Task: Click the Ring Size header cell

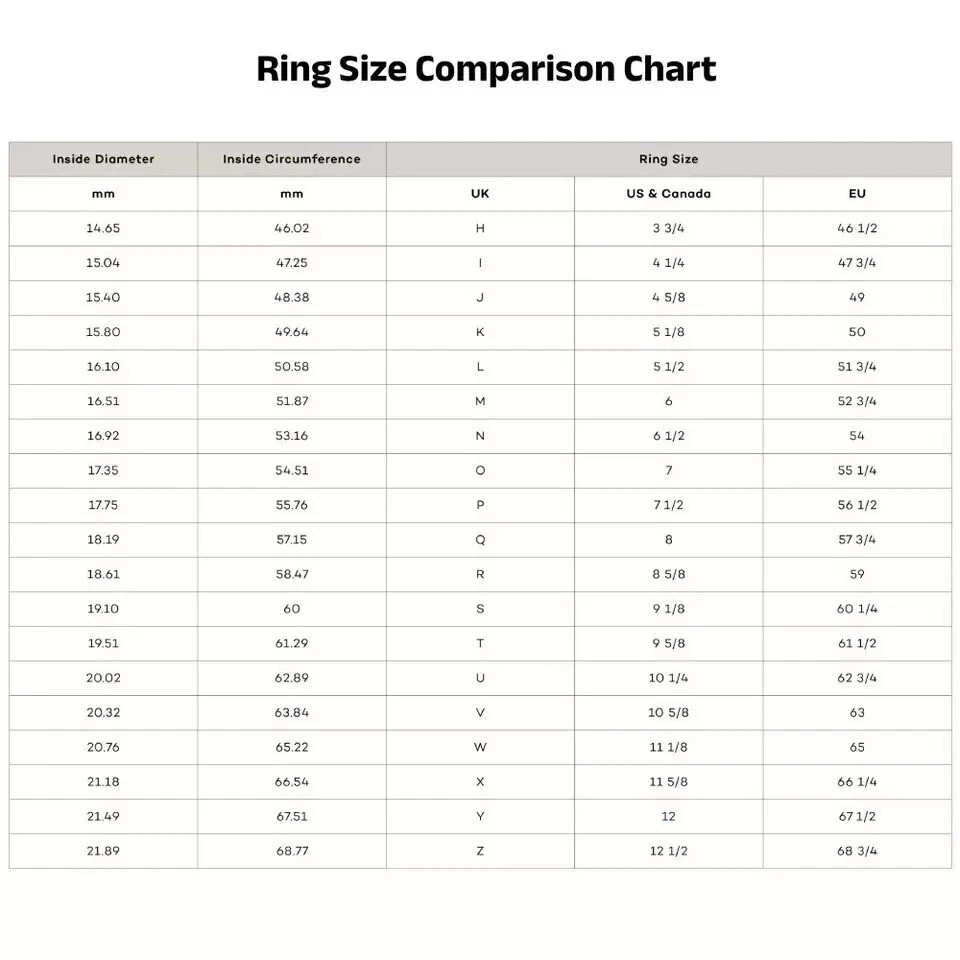Action: click(x=668, y=159)
